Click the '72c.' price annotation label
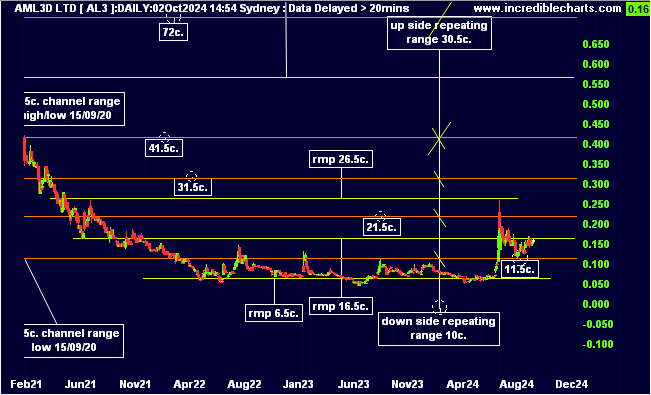The width and height of the screenshot is (651, 395). click(x=174, y=32)
